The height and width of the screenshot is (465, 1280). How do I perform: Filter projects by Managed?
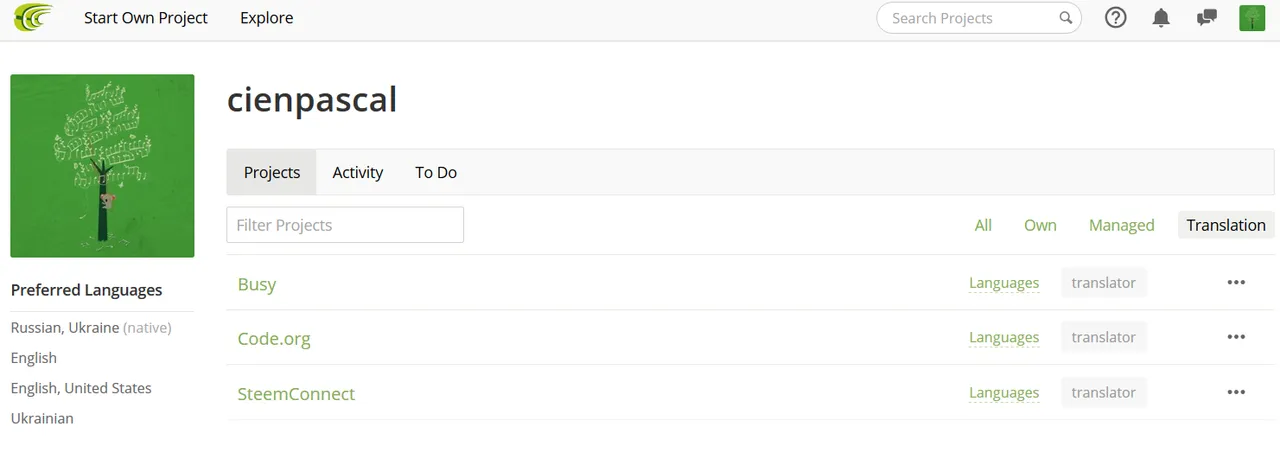1121,225
